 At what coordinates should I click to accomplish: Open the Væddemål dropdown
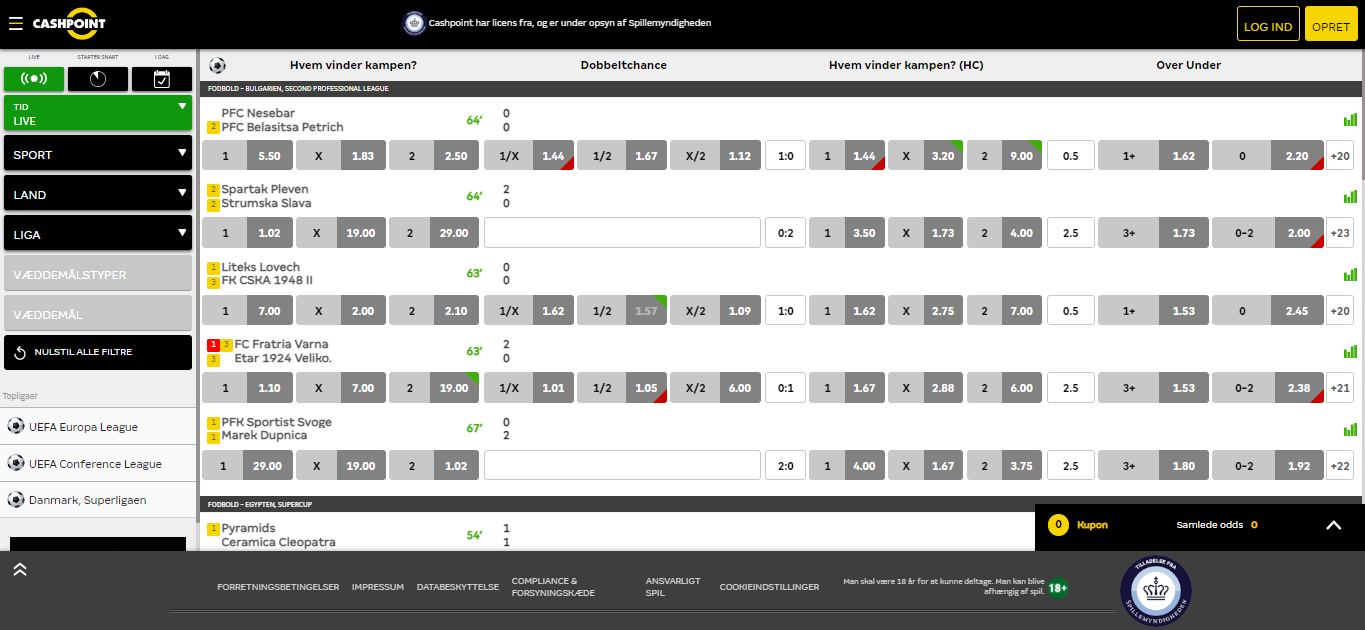98,314
